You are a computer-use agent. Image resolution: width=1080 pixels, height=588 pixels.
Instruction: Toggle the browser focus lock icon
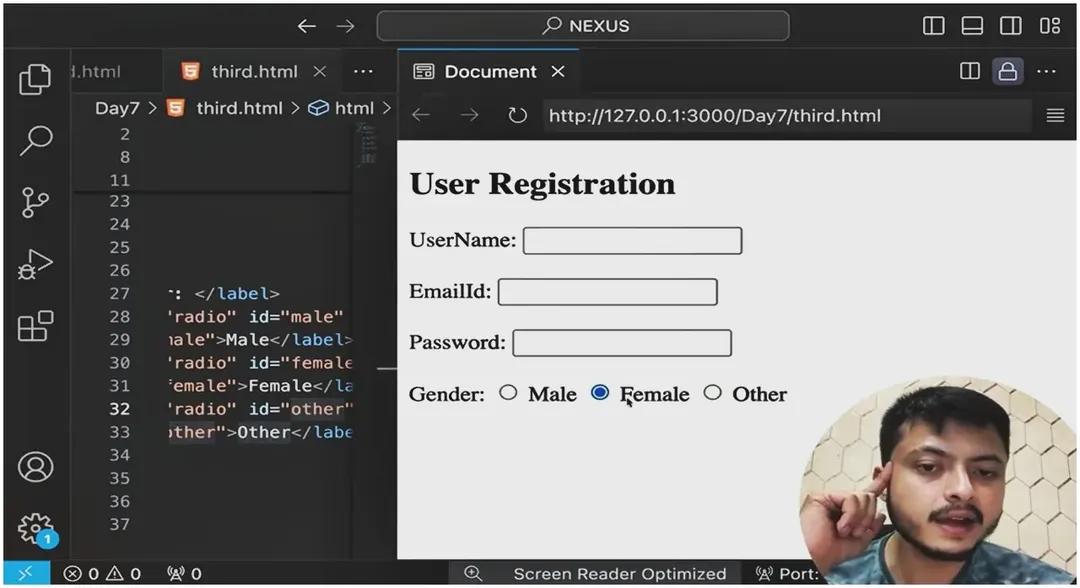(x=1007, y=71)
